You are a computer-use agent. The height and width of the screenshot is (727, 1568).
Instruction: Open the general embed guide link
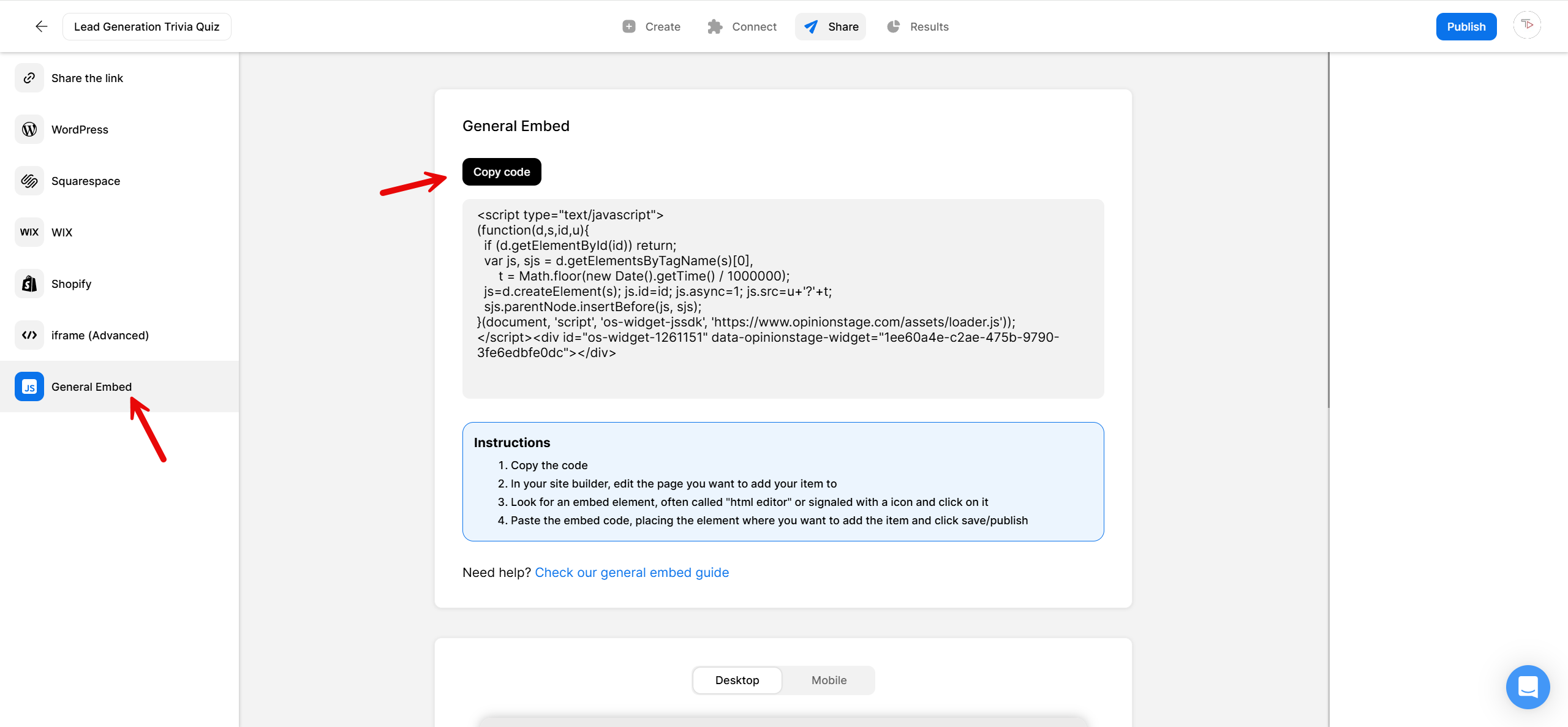click(631, 572)
